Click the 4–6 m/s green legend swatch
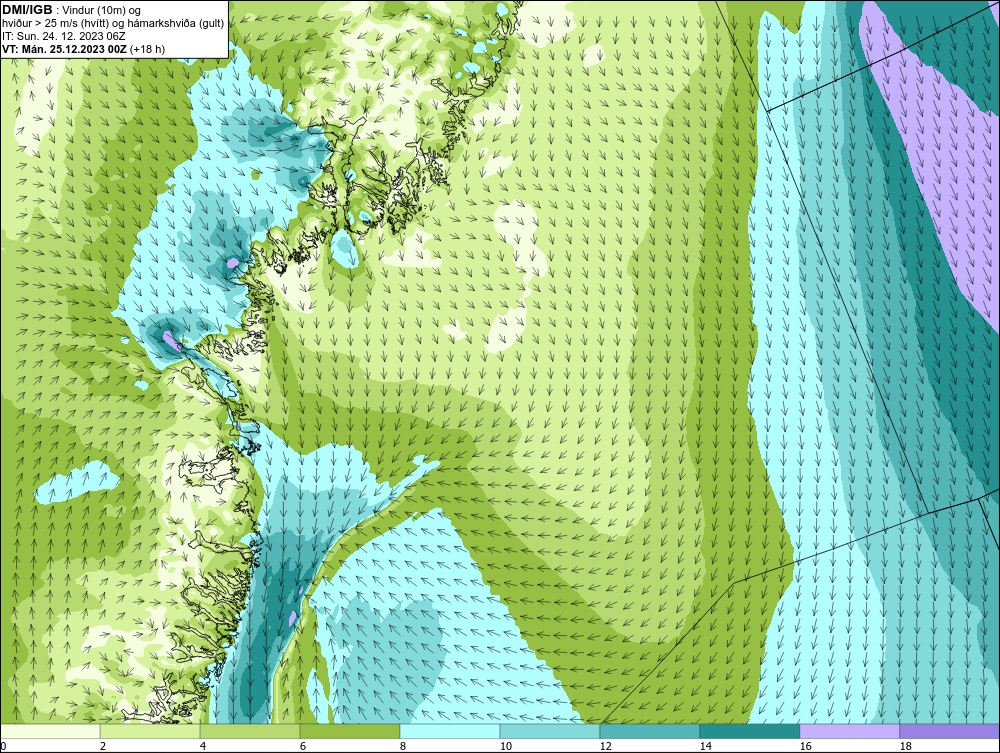This screenshot has height=753, width=1000. coord(250,731)
